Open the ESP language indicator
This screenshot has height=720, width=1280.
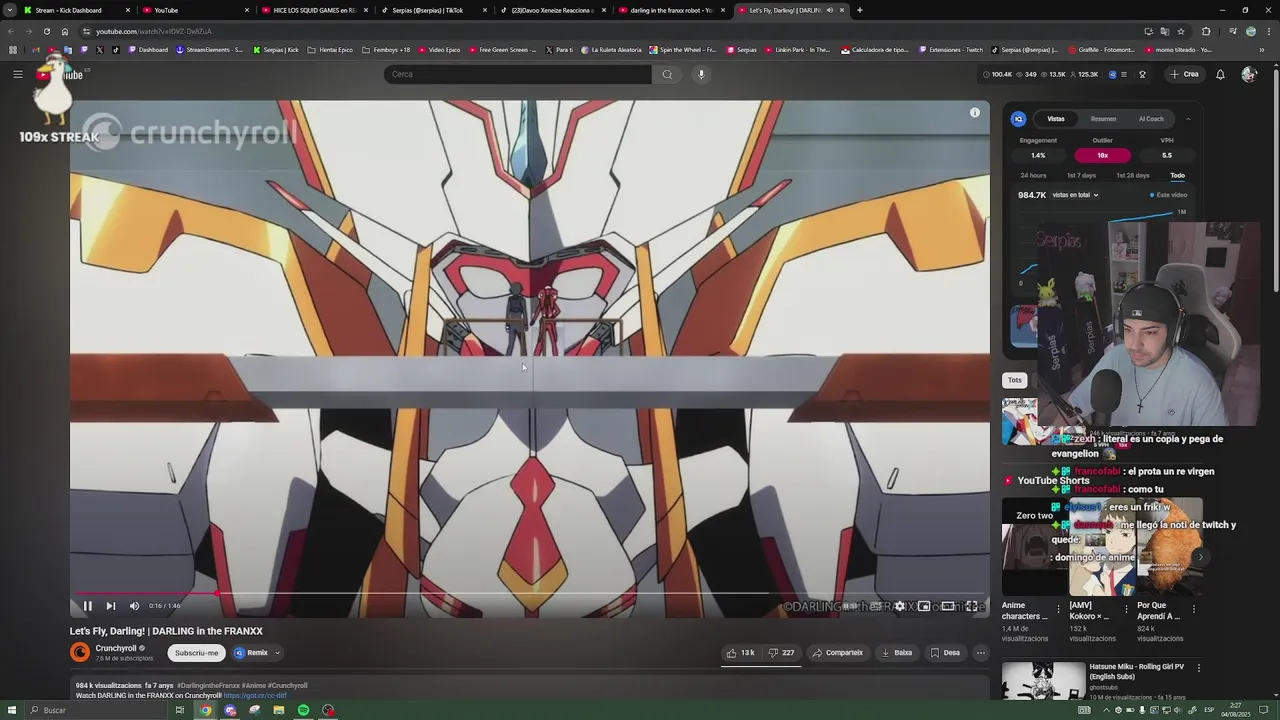[1209, 710]
